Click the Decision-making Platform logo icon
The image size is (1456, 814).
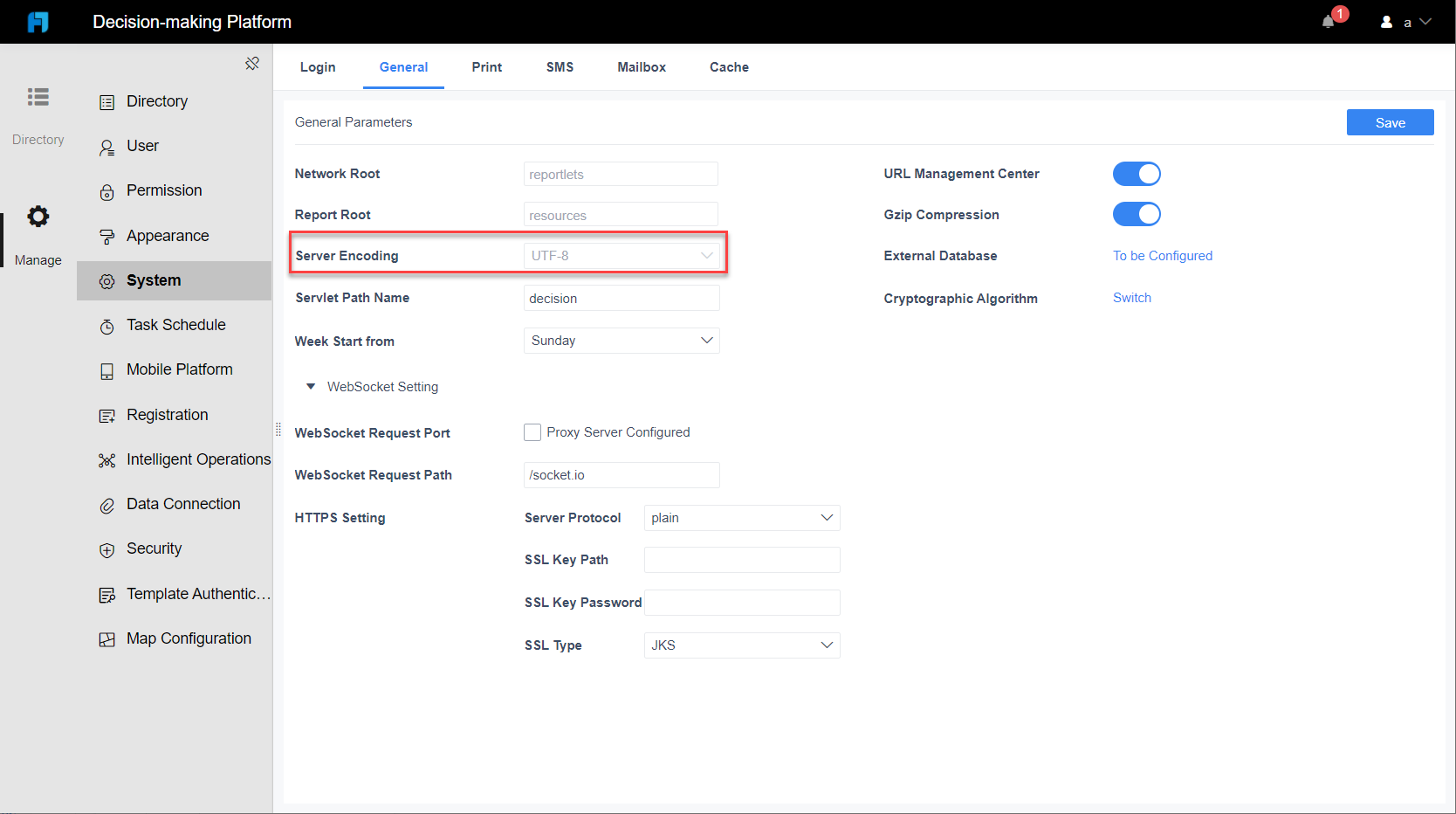tap(38, 22)
